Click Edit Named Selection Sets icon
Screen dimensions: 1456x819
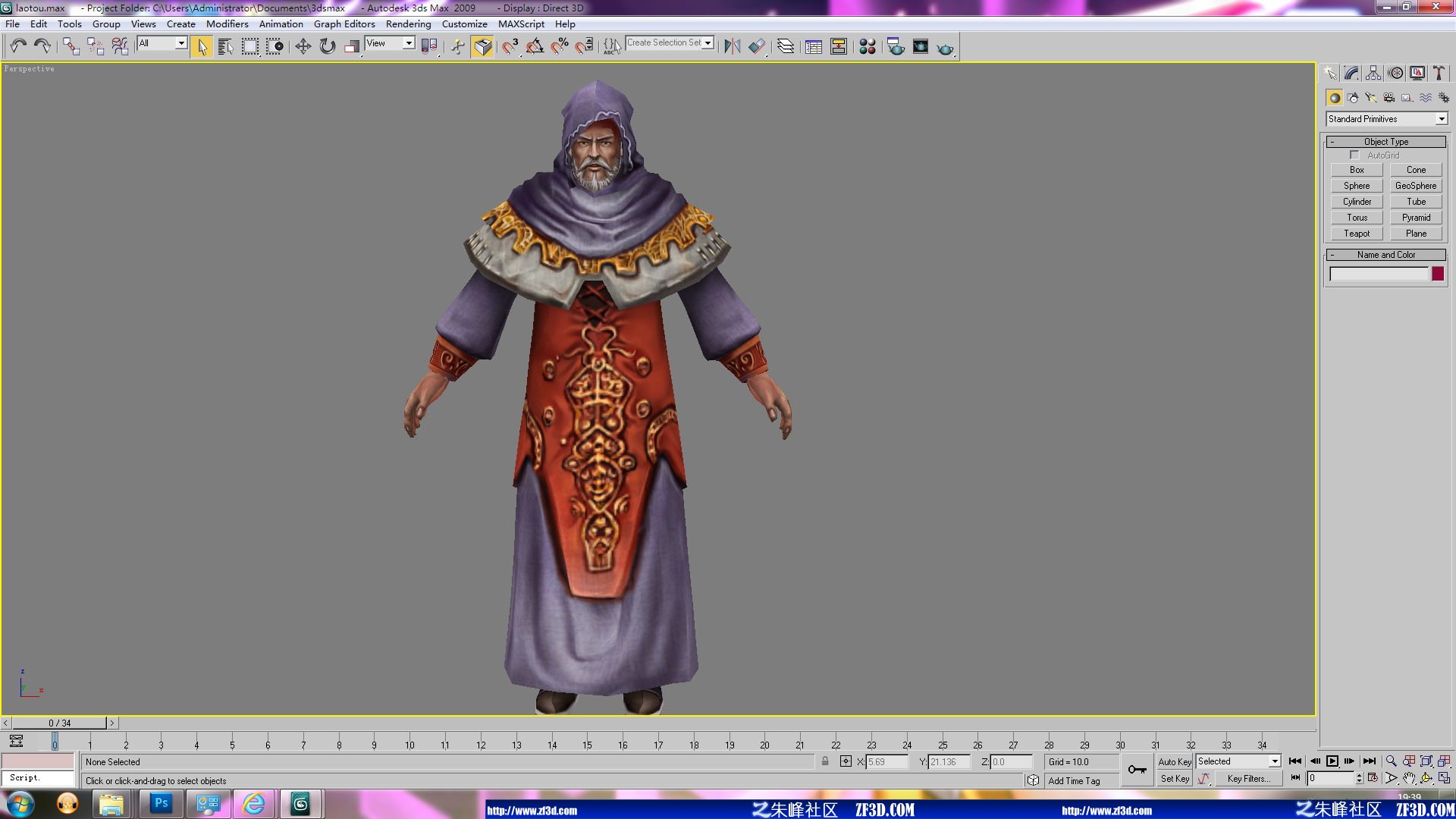coord(612,46)
